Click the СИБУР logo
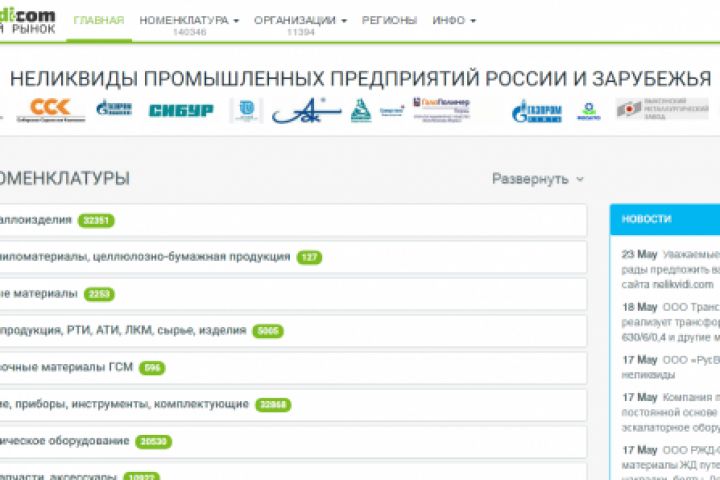720x480 pixels. tap(181, 110)
